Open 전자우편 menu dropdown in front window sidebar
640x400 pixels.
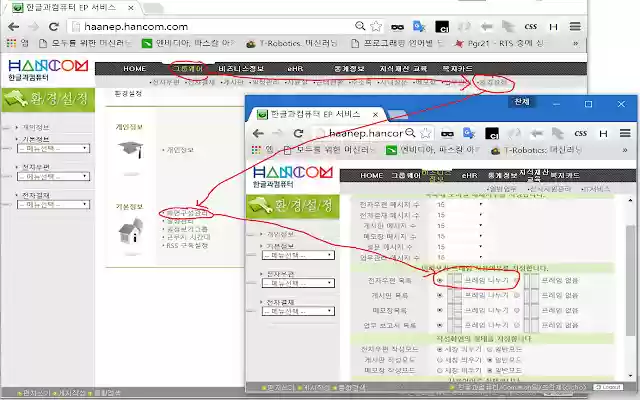[298, 283]
